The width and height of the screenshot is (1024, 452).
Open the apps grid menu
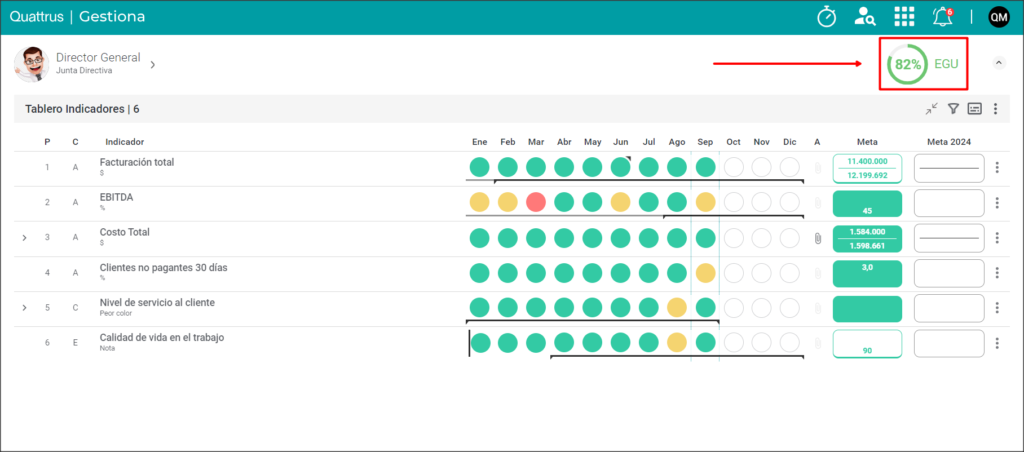point(904,17)
